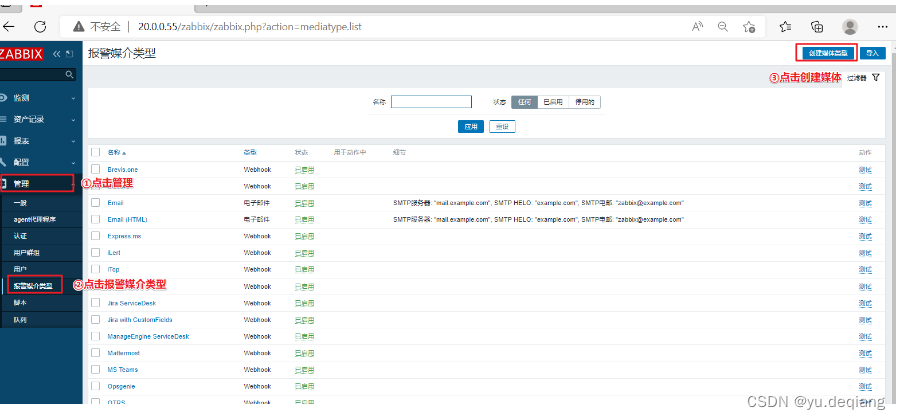The image size is (900, 420).
Task: Click the 重设 filter button
Action: click(502, 127)
